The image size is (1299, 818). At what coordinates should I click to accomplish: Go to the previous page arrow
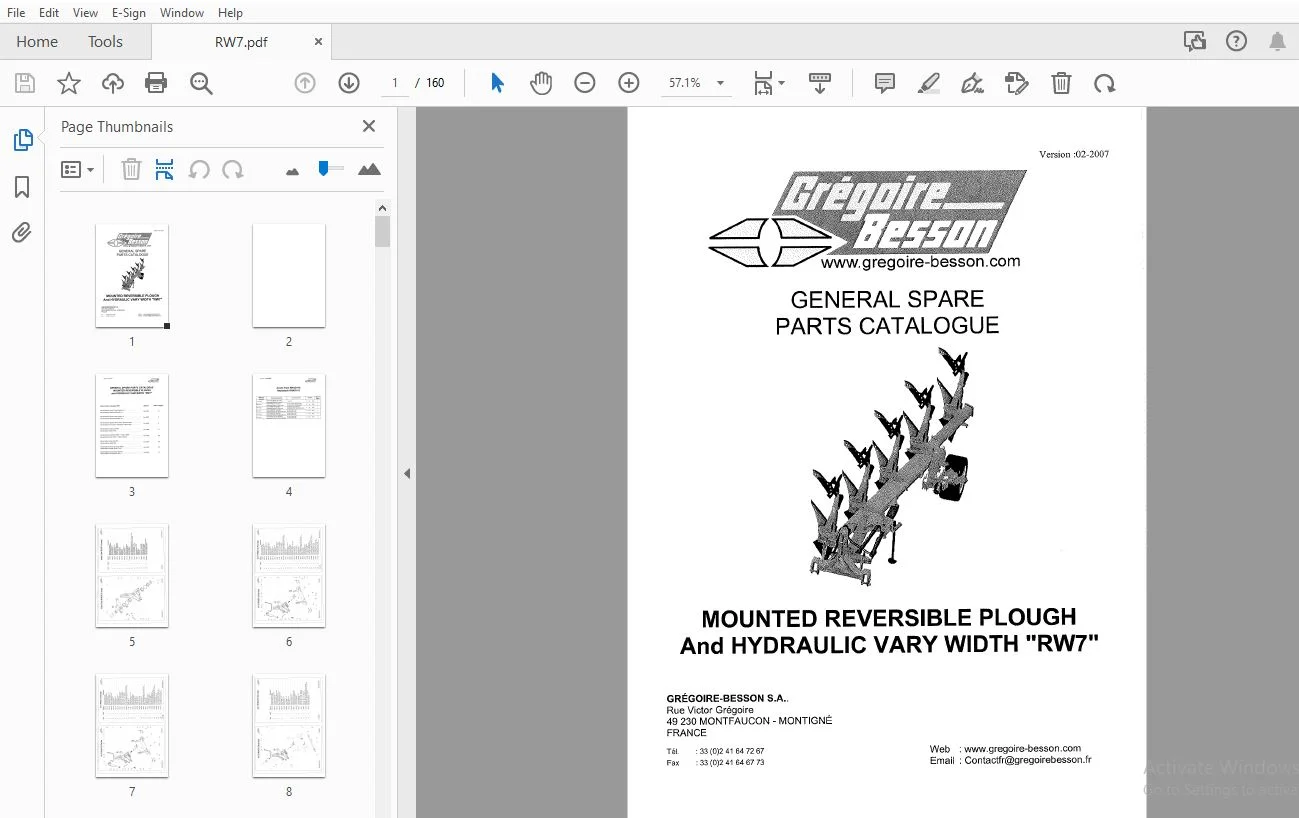click(x=305, y=83)
